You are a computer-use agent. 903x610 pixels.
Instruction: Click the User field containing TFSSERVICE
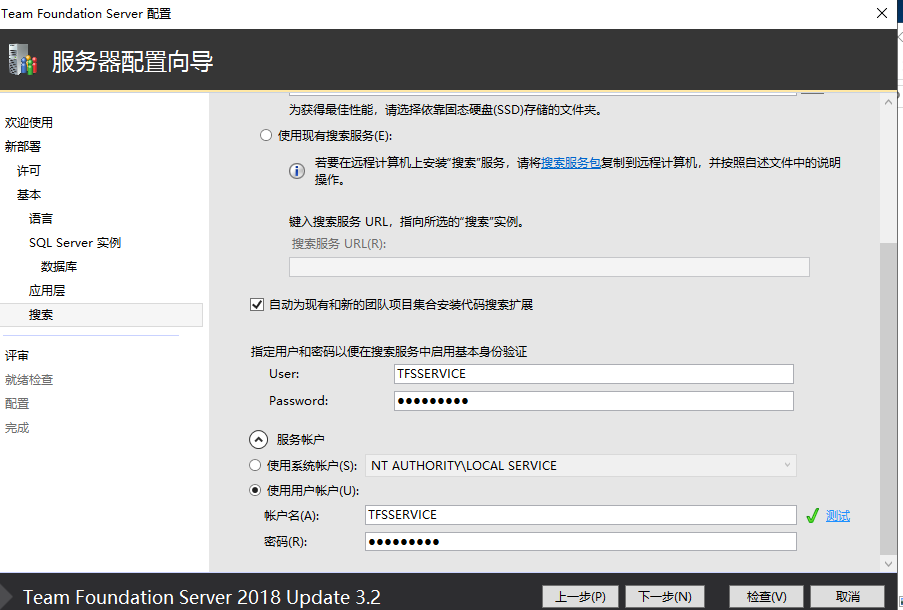click(x=594, y=374)
